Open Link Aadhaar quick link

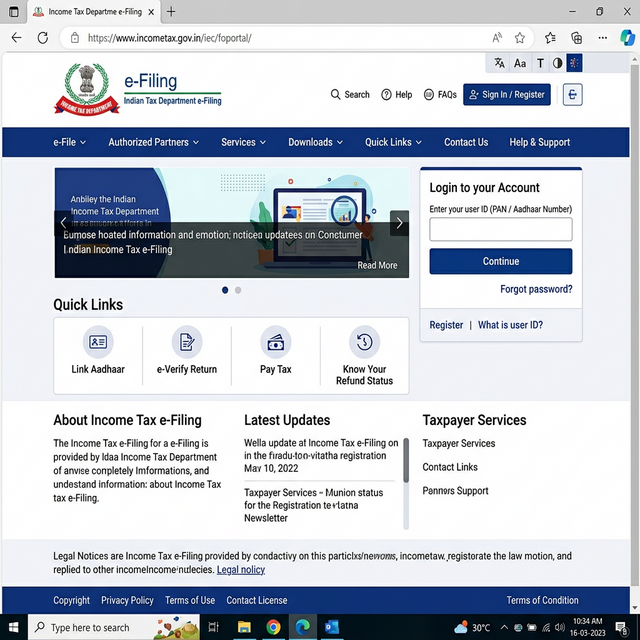coord(98,351)
